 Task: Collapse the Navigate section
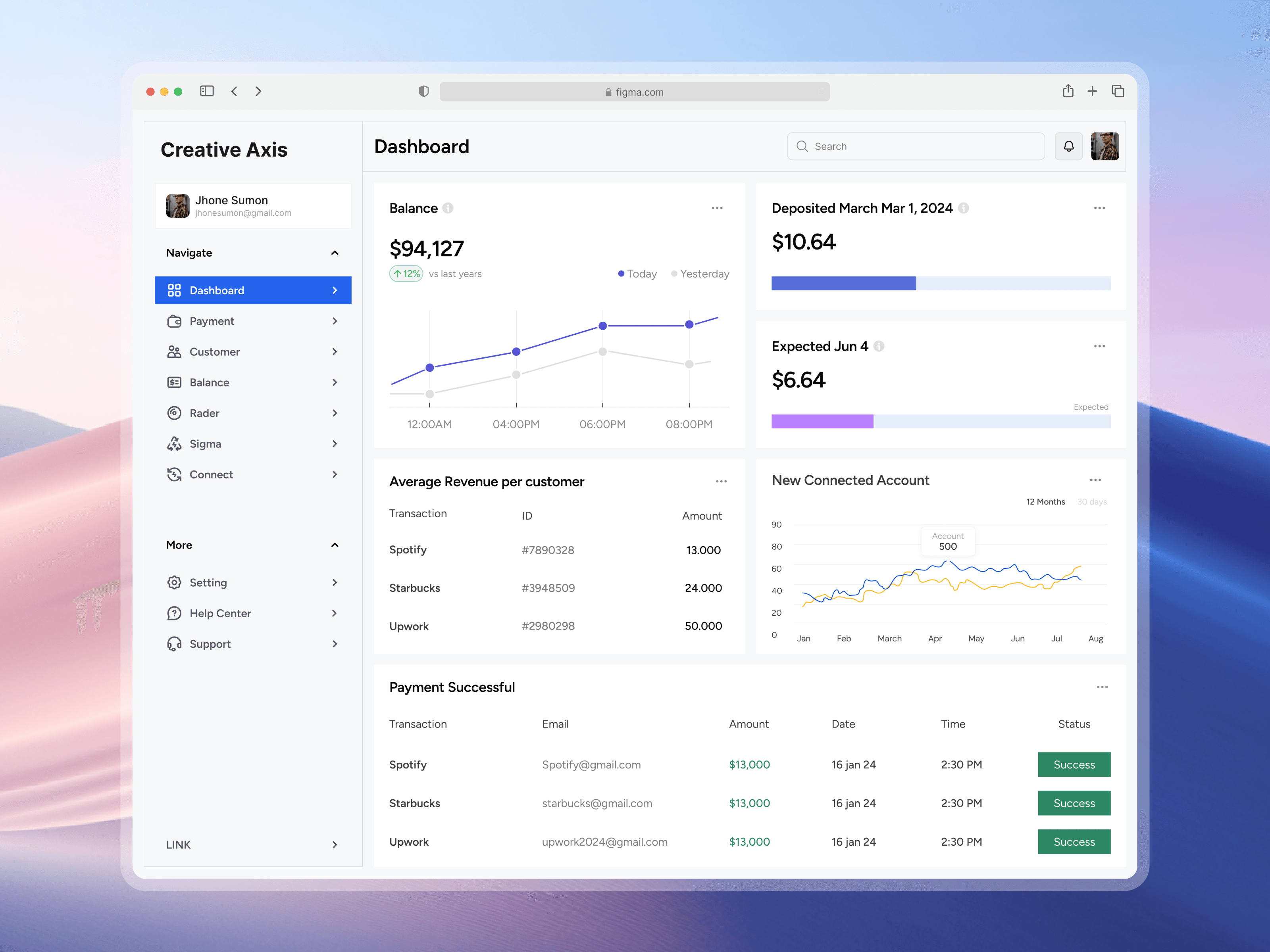click(x=335, y=253)
